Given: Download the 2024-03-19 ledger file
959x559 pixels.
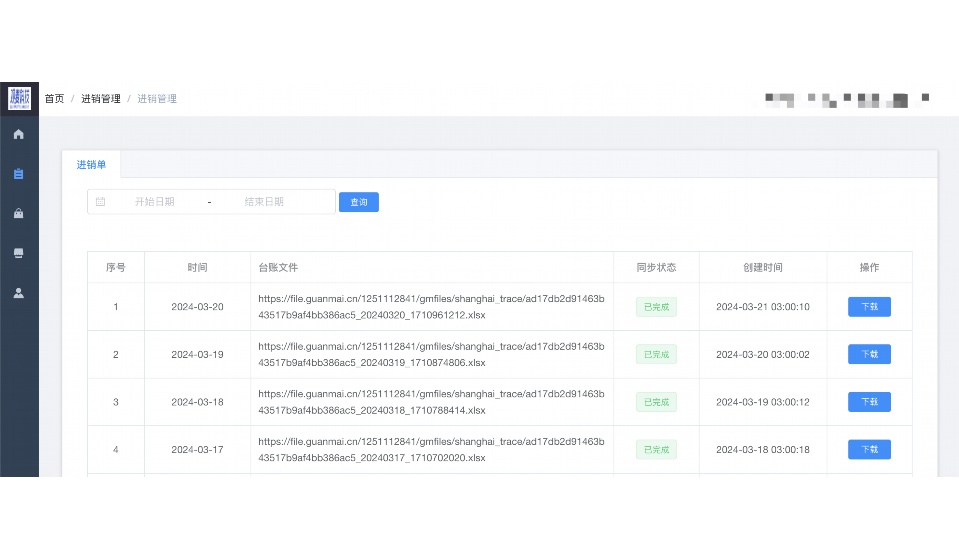Looking at the screenshot, I should 869,354.
